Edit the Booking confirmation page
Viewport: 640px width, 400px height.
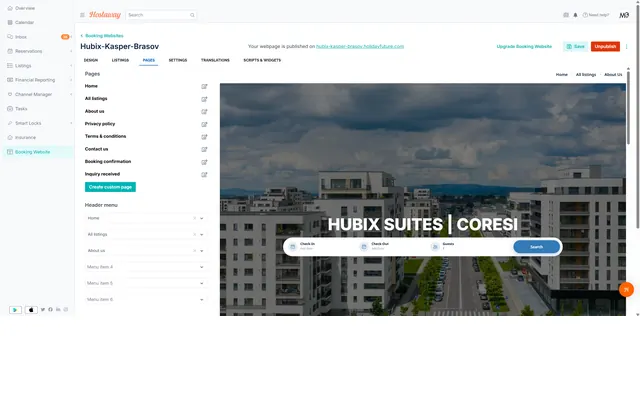204,162
